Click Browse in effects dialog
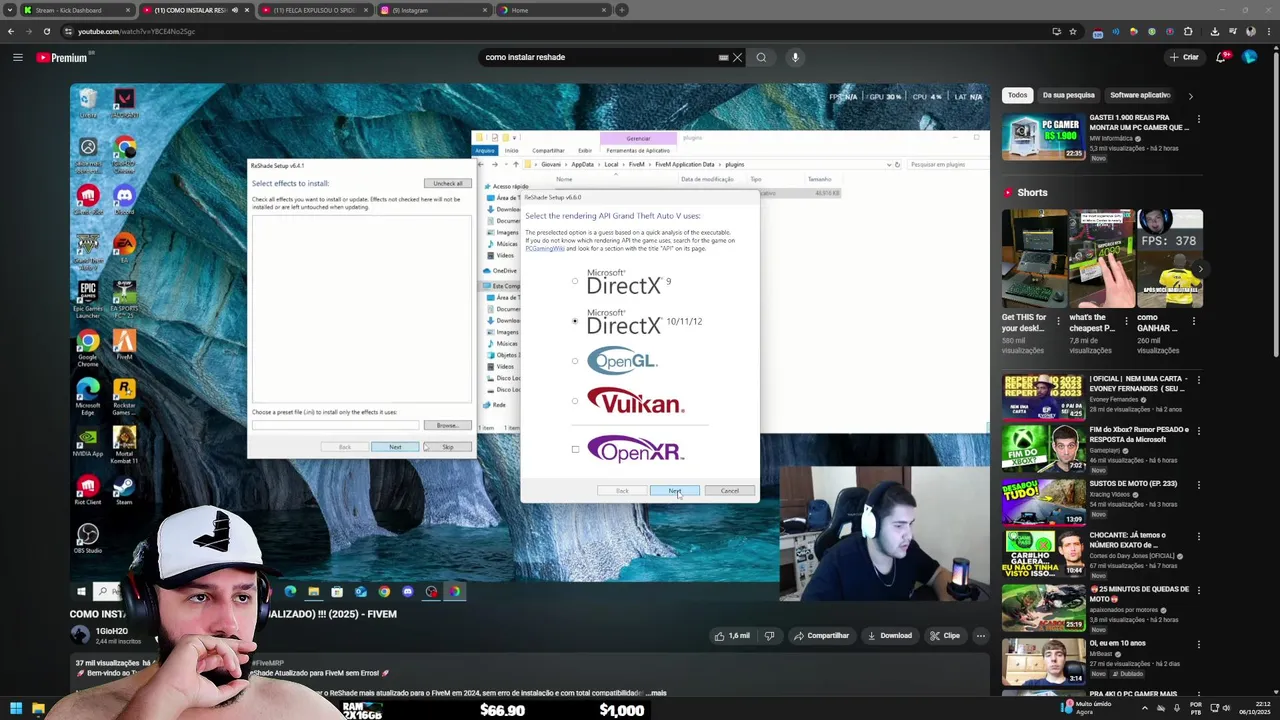 coord(447,425)
